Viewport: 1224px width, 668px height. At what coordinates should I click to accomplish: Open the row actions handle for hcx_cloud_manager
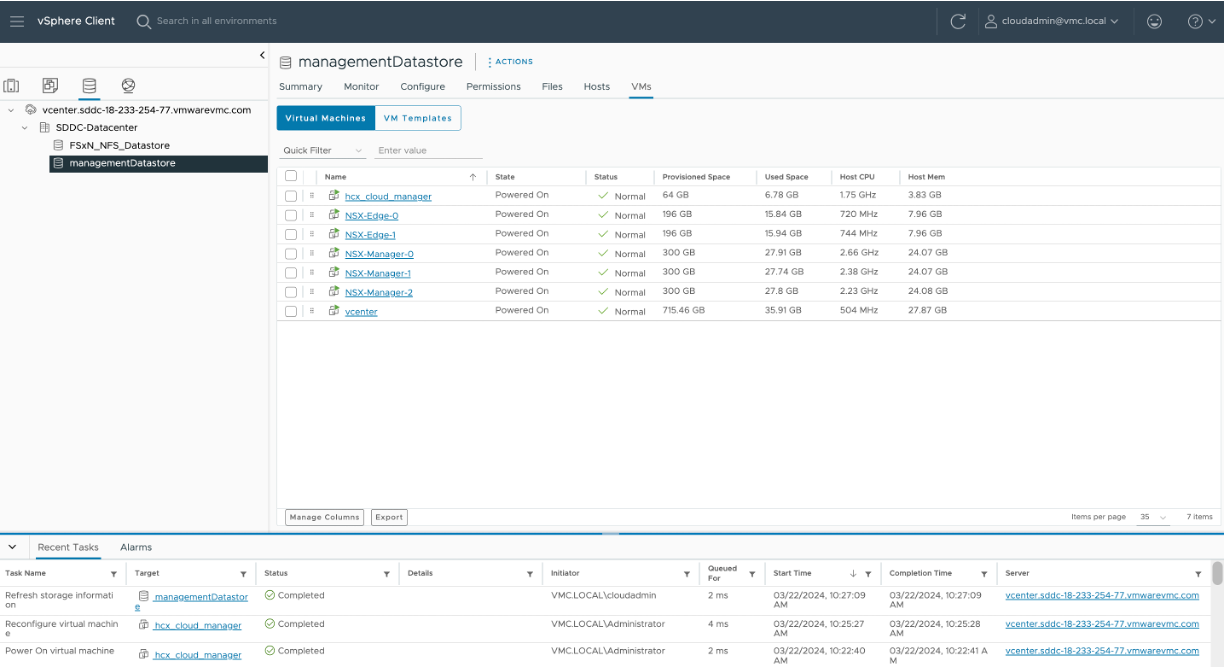click(x=312, y=196)
